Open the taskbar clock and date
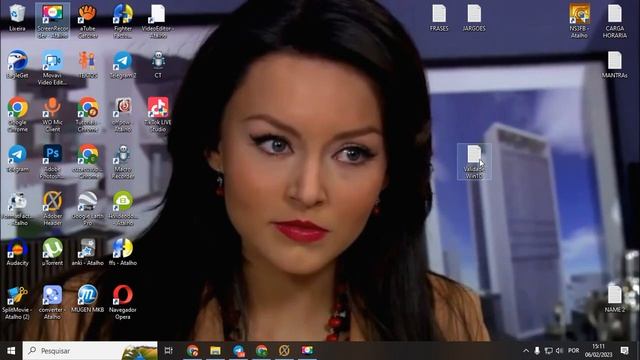The width and height of the screenshot is (640, 360). click(598, 351)
